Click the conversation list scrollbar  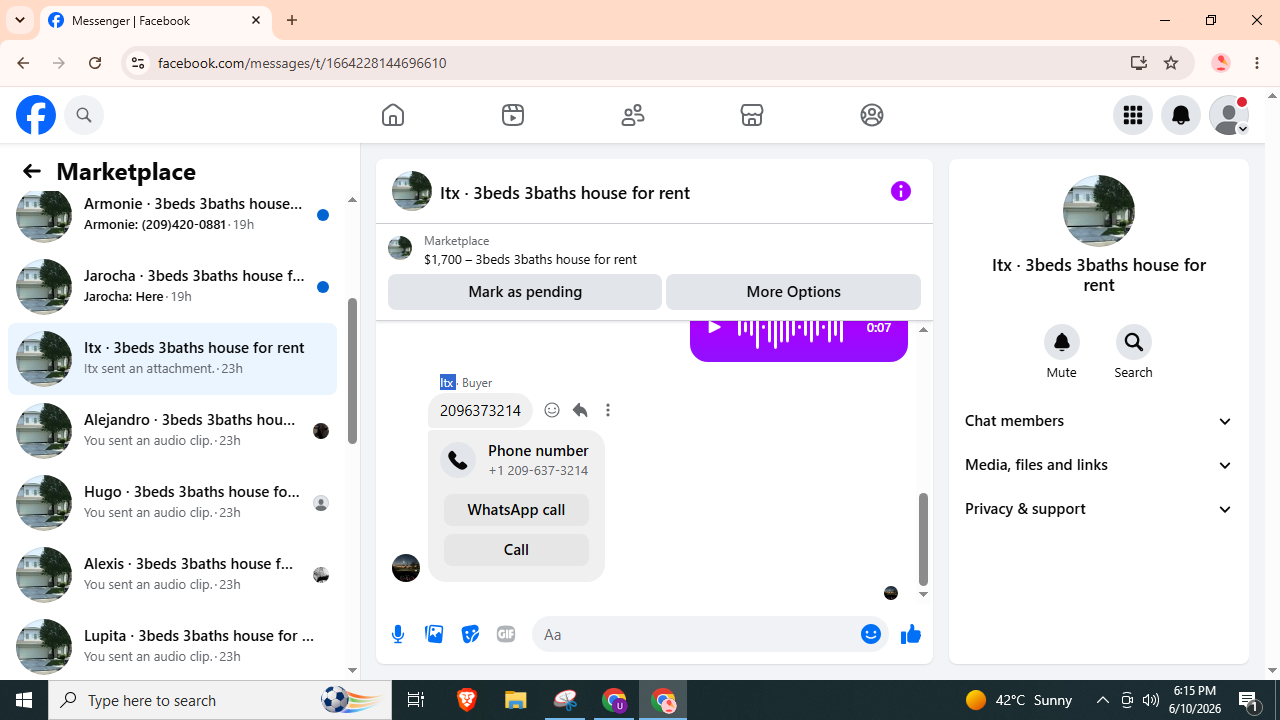pos(352,370)
